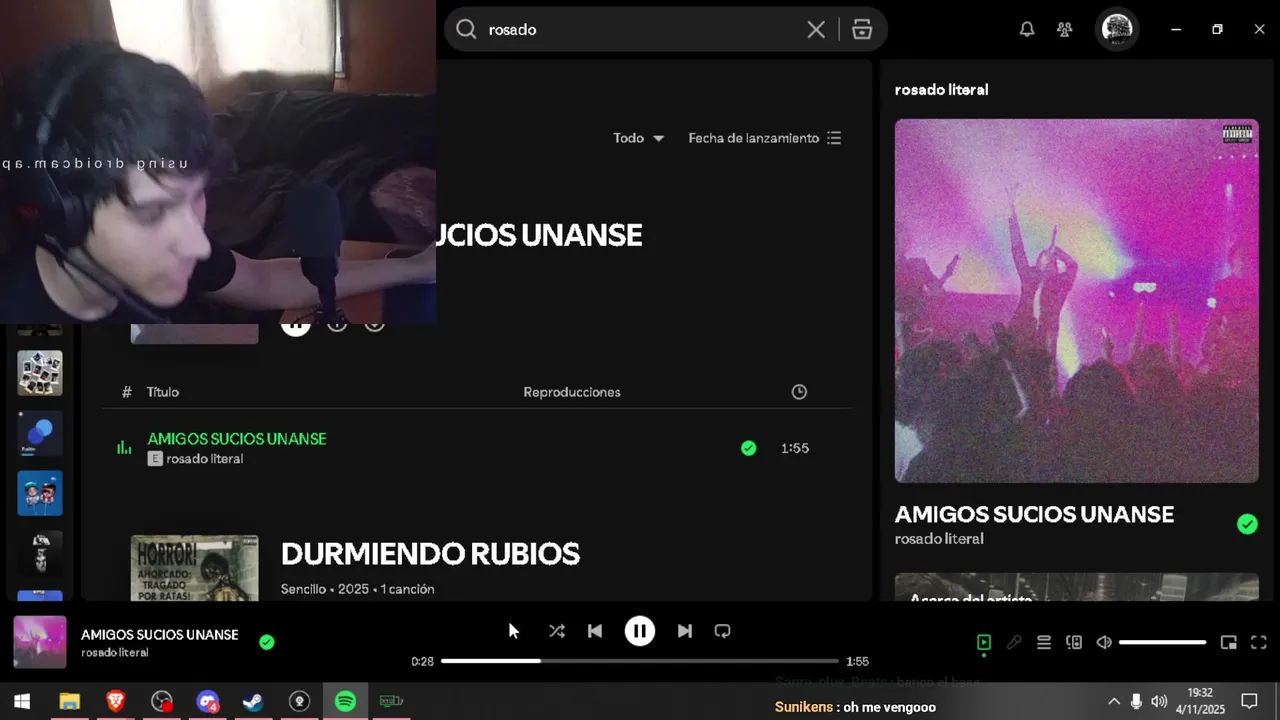Open the round webcam app taskbar icon
This screenshot has height=720, width=1280.
299,702
